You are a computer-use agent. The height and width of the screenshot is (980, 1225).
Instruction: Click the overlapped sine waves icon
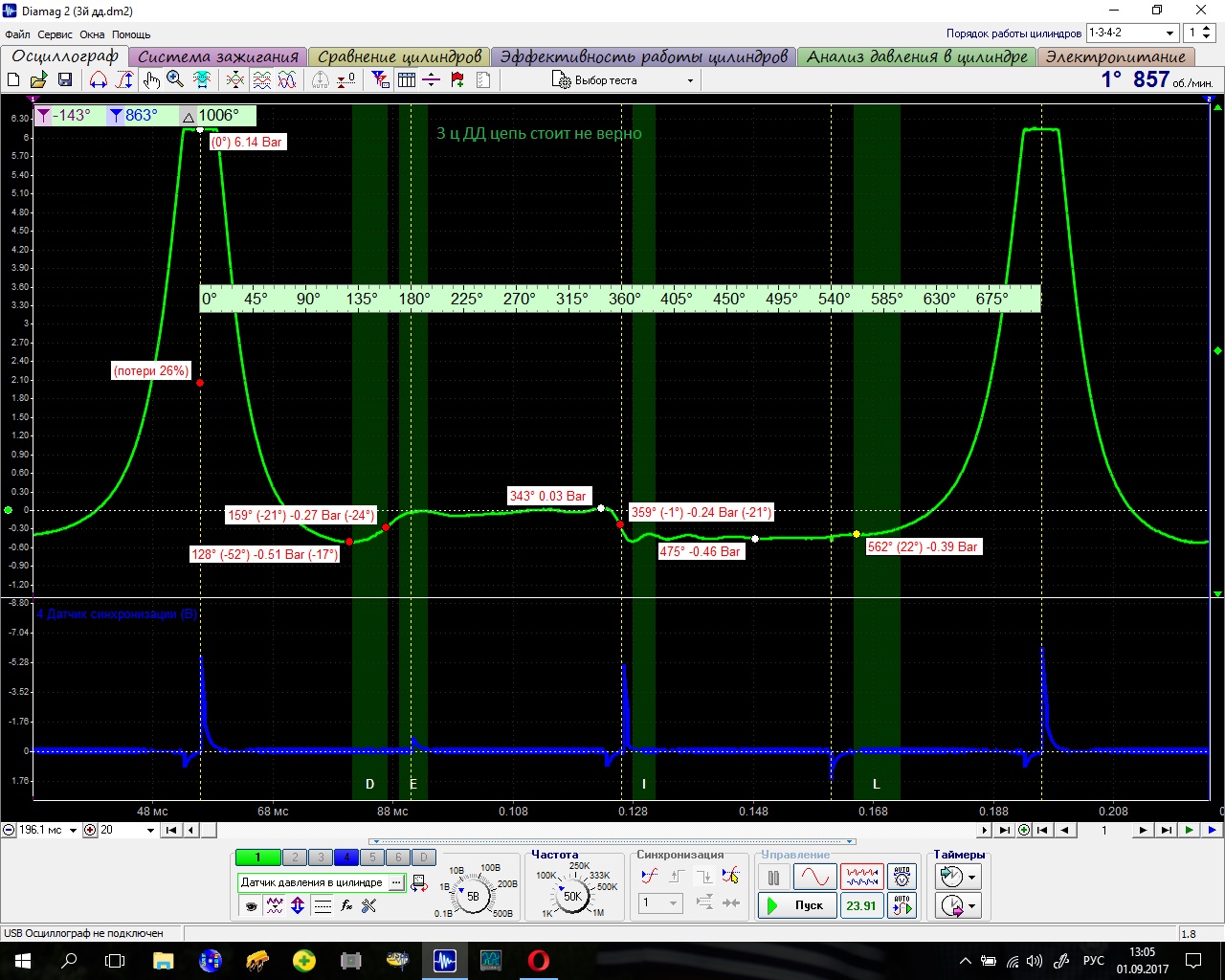click(x=287, y=79)
